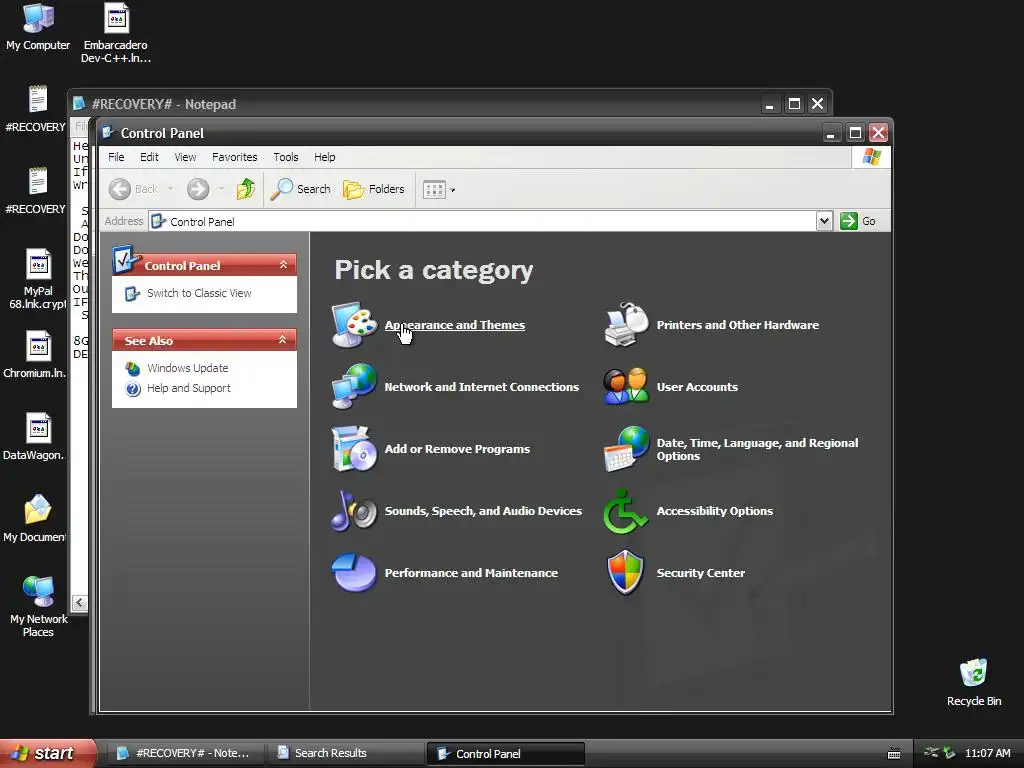Open the Accessibility Options wheelchair icon
Screen dimensions: 1024x768
[626, 511]
